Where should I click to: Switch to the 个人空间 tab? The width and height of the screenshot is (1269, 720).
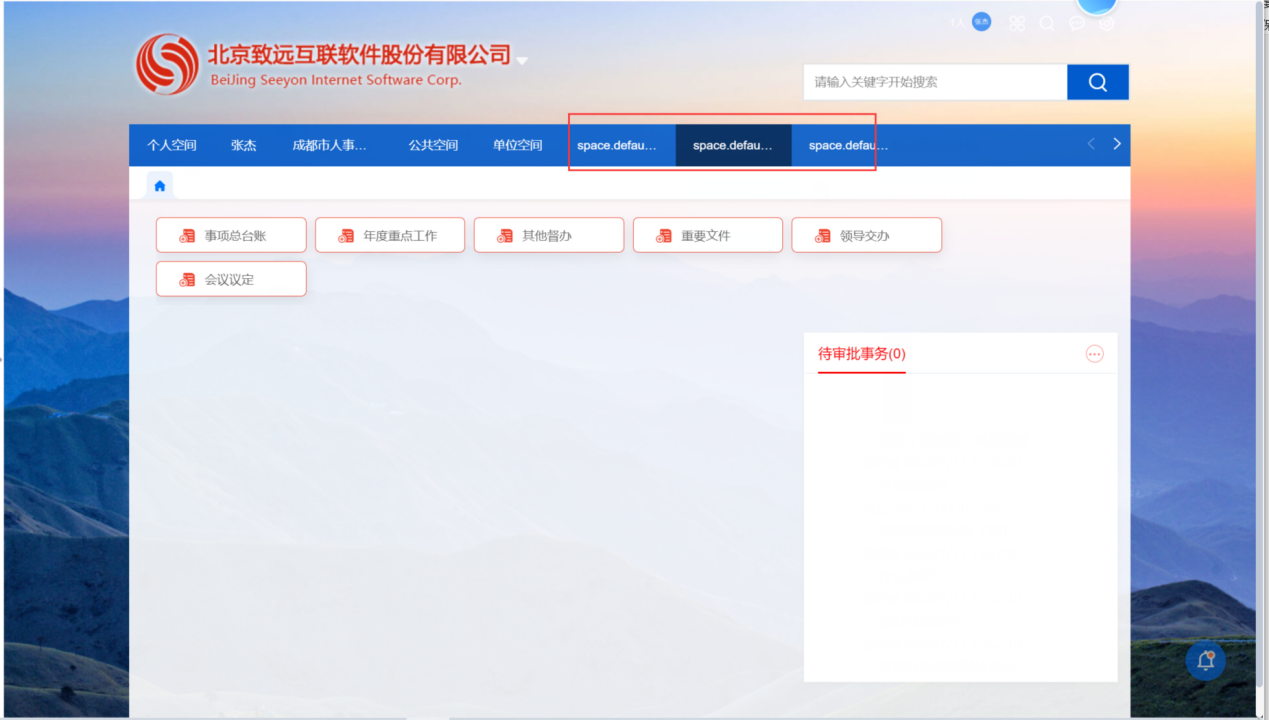(x=172, y=145)
